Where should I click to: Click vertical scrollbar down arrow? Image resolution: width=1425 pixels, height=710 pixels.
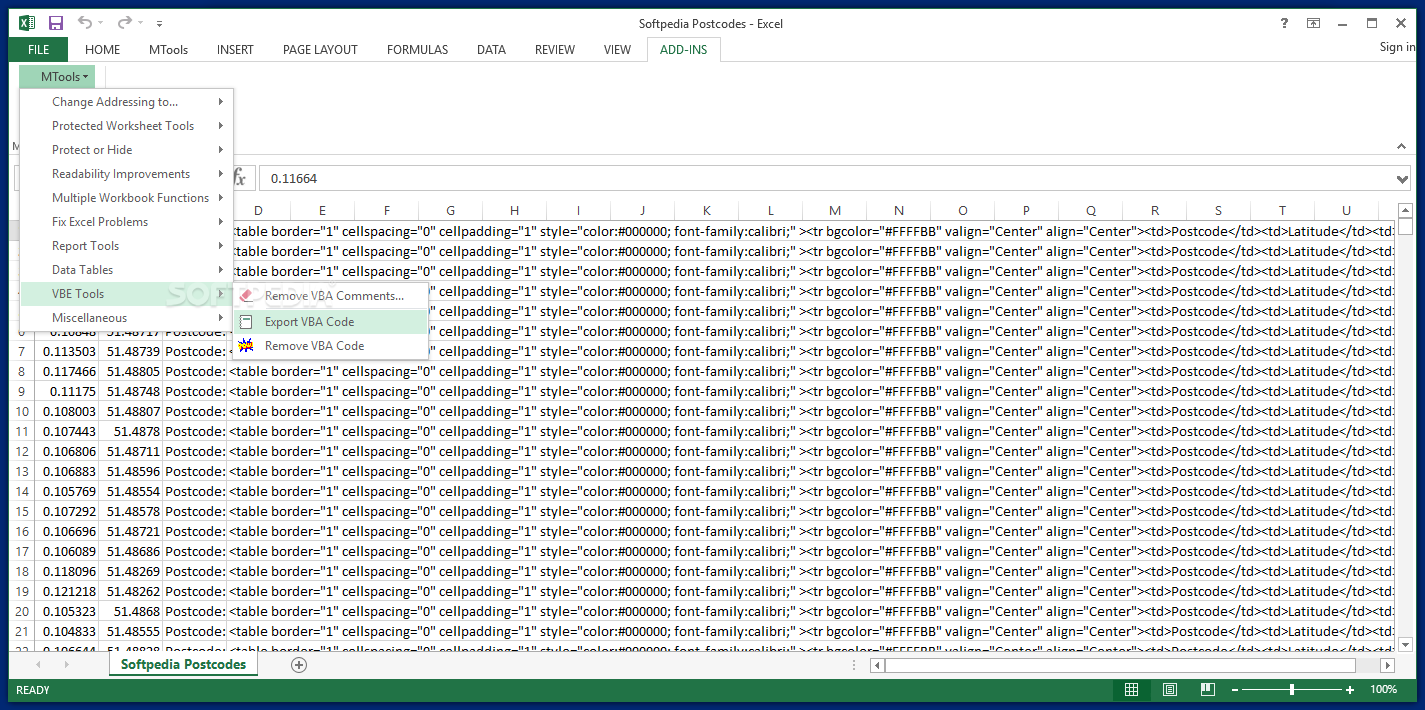pos(1405,645)
